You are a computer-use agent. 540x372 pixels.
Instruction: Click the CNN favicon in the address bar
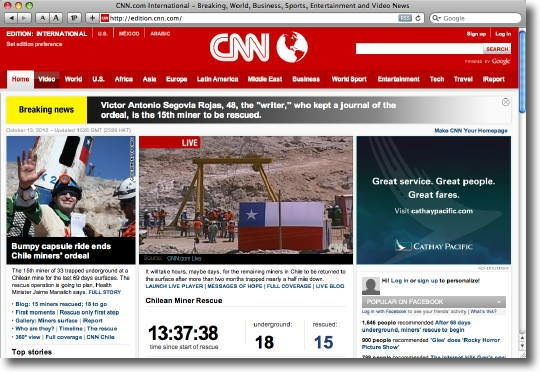(105, 18)
